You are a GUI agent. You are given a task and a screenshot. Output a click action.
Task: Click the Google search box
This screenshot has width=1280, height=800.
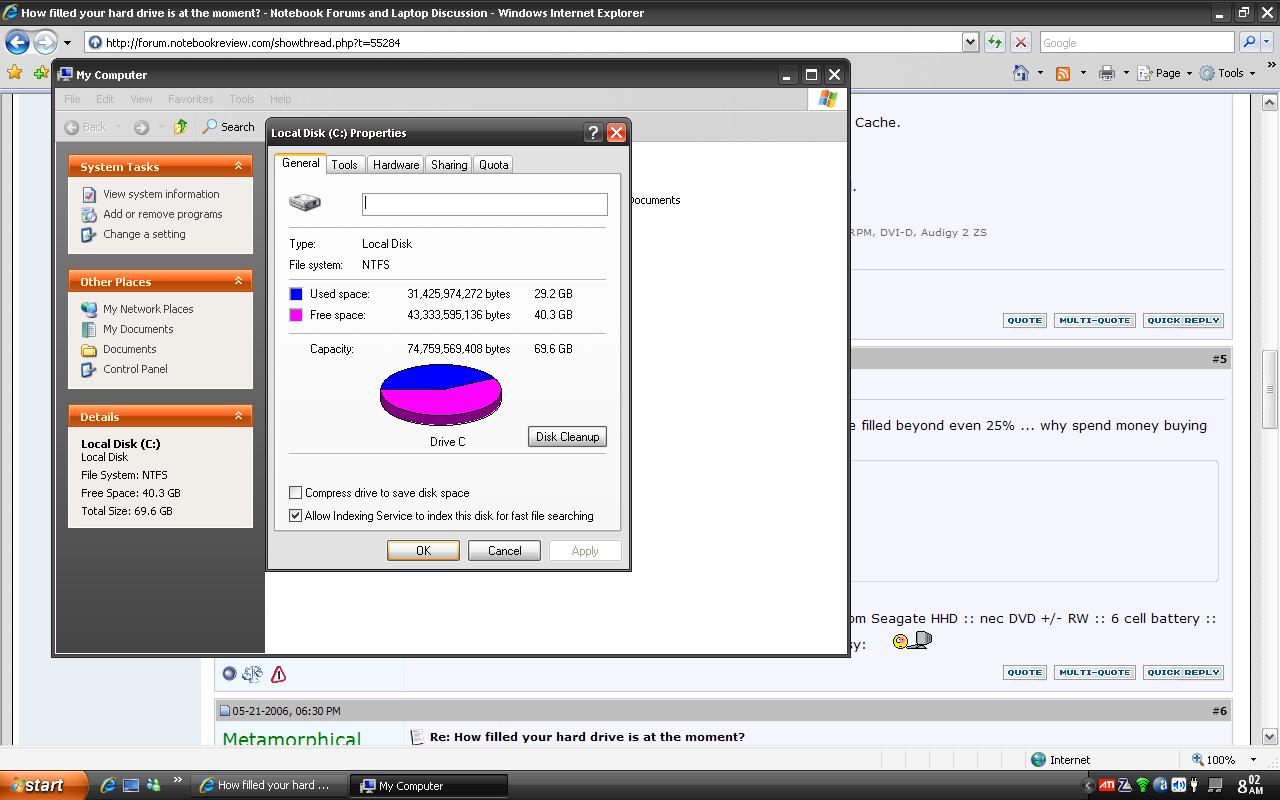tap(1136, 42)
